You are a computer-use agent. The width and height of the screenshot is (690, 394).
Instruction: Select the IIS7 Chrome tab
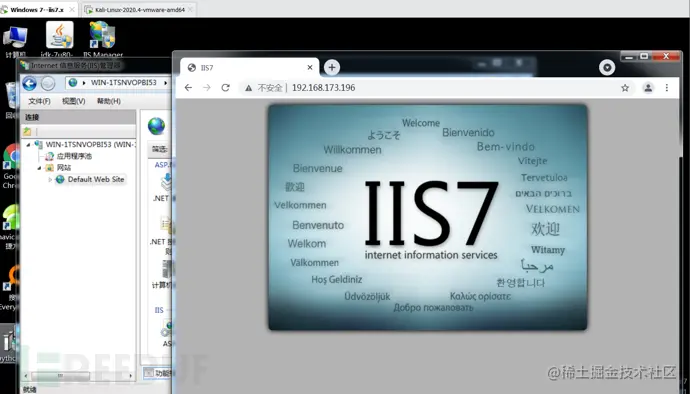point(249,67)
